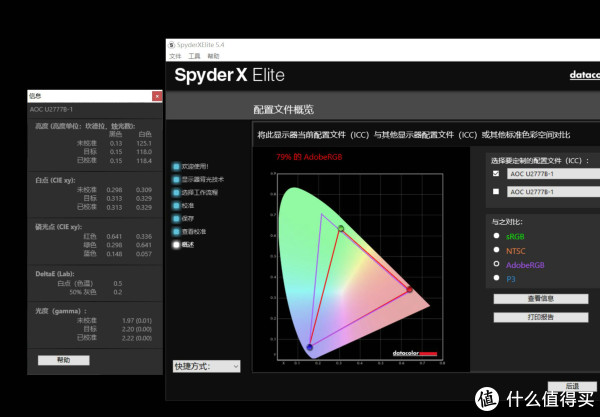Image resolution: width=600 pixels, height=417 pixels.
Task: Select the NTSC comparison radio button
Action: click(x=496, y=250)
